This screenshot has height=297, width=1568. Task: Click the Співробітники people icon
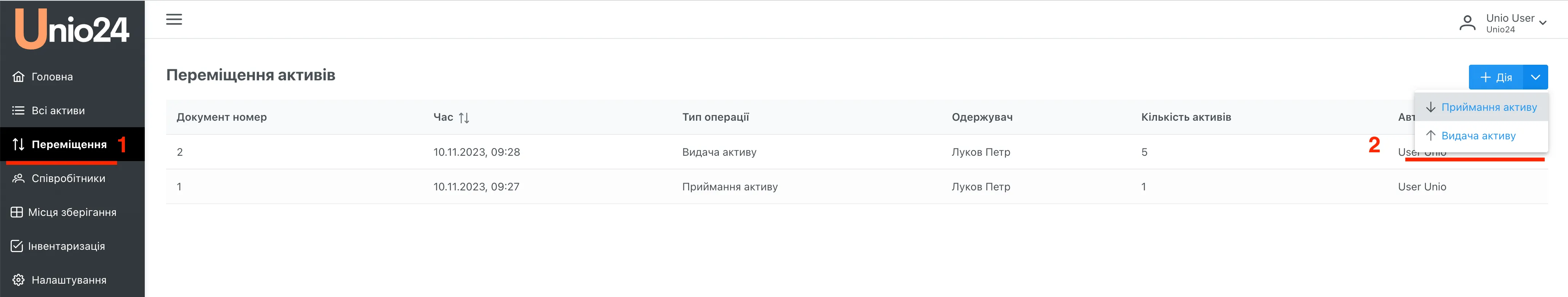click(19, 178)
